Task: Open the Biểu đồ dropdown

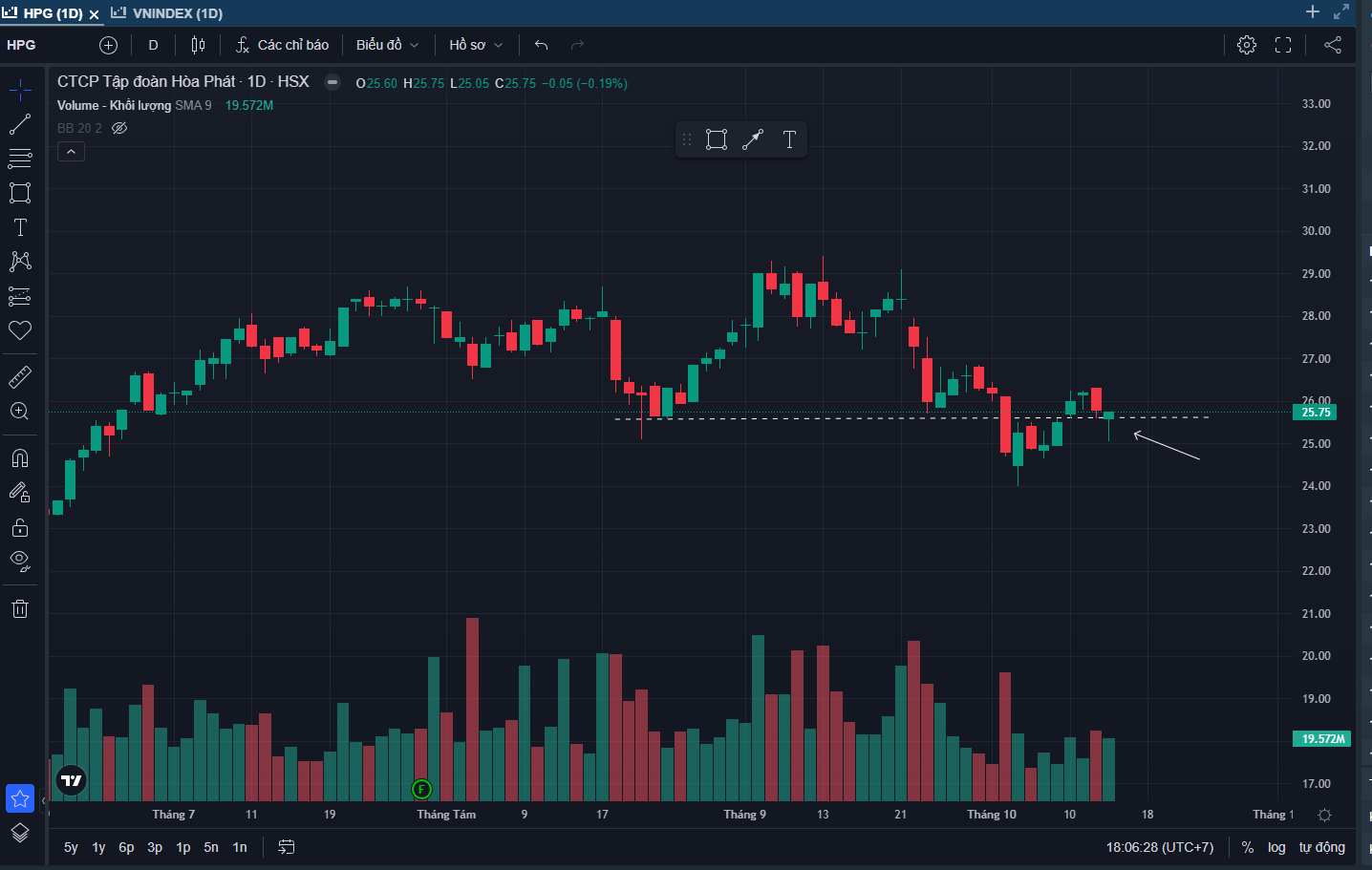Action: [x=387, y=45]
